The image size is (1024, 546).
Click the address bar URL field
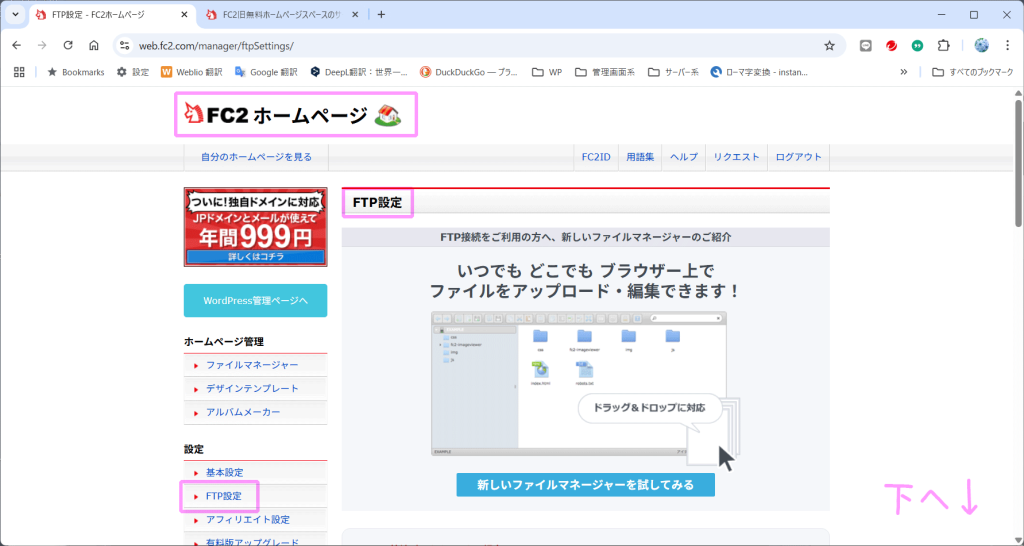click(x=477, y=46)
